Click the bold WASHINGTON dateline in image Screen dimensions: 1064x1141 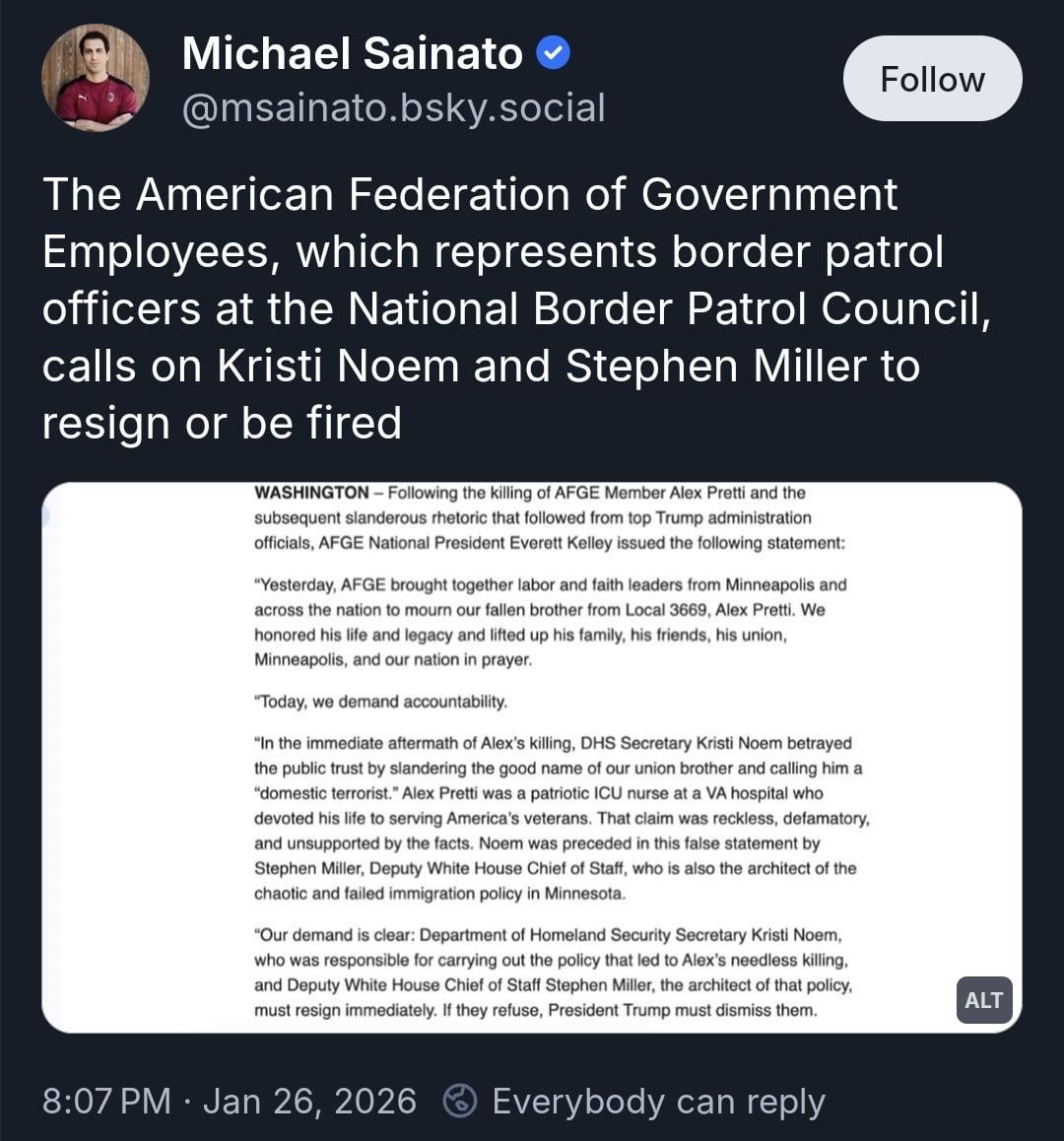[311, 493]
